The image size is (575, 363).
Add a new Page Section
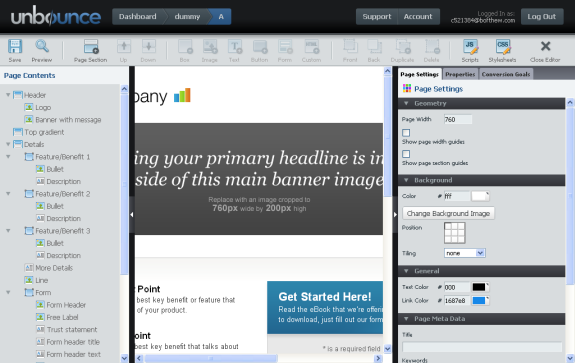pyautogui.click(x=91, y=51)
